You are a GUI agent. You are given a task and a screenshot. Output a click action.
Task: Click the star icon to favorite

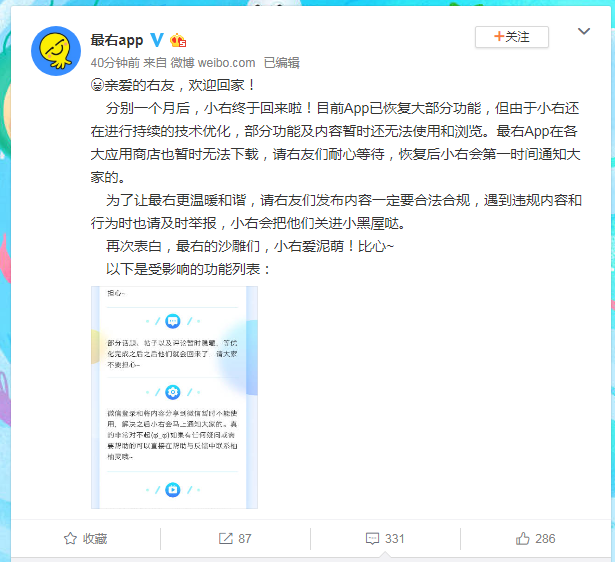coord(70,538)
